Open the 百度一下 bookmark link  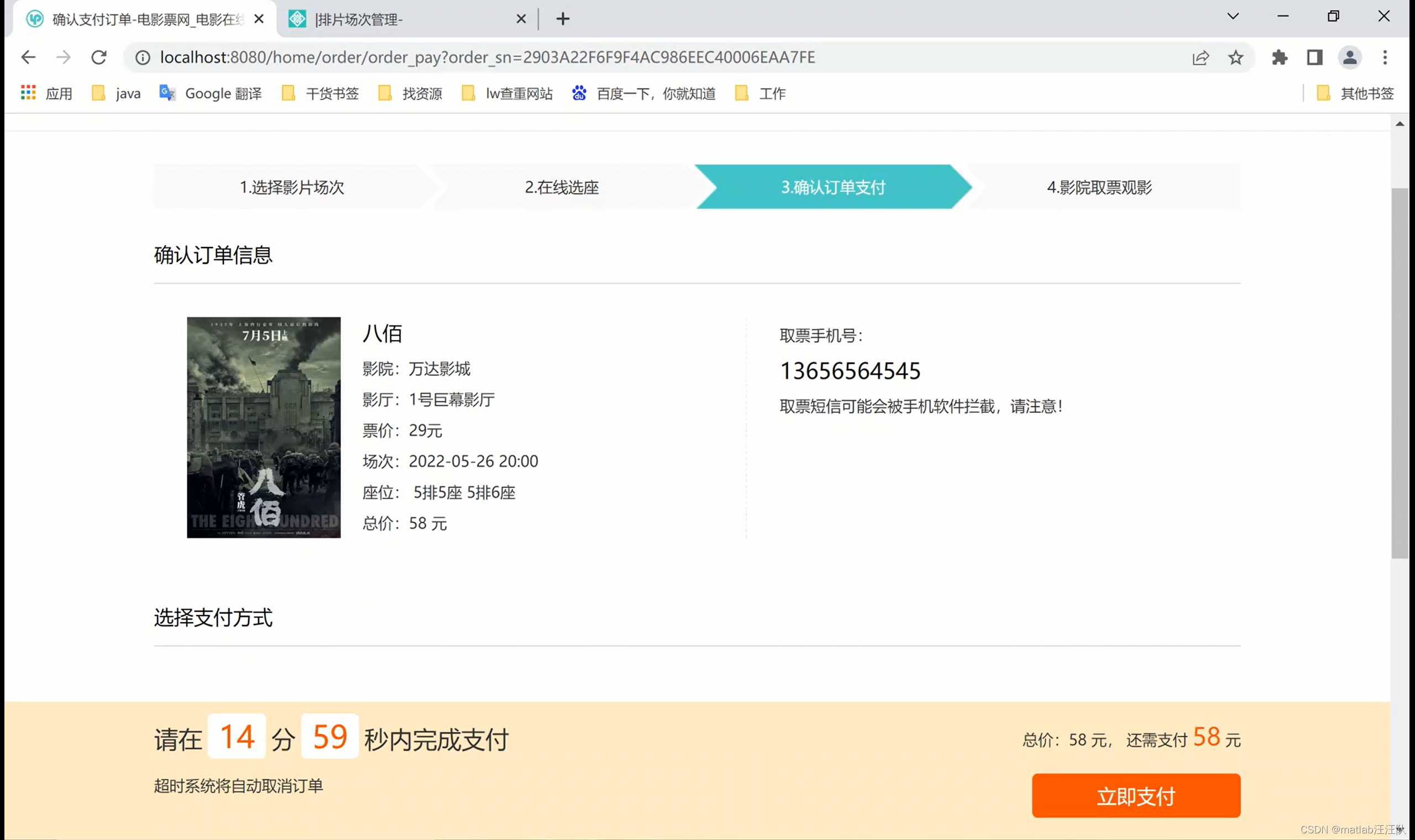click(x=644, y=93)
